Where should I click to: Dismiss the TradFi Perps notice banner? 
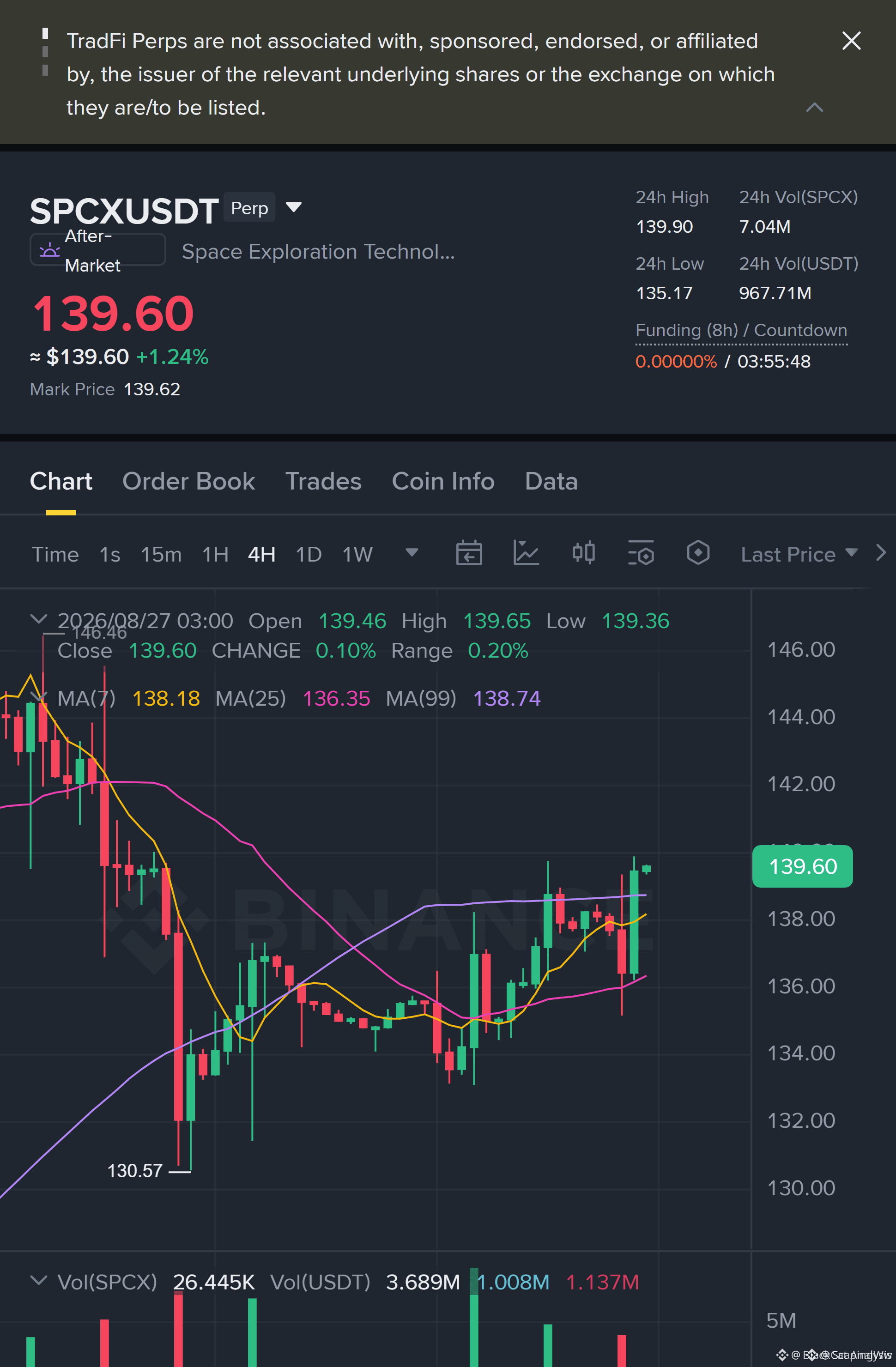click(851, 41)
